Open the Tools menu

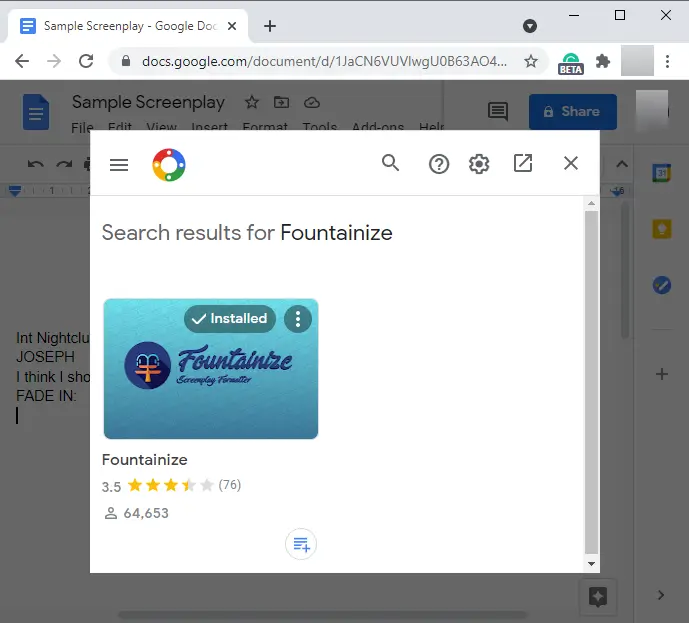click(x=319, y=127)
